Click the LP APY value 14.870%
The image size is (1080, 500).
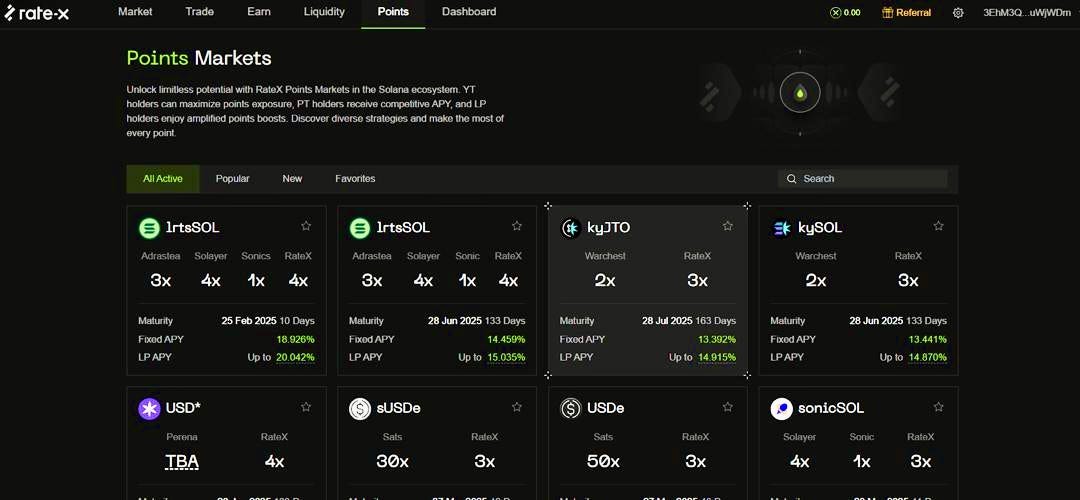coord(928,357)
